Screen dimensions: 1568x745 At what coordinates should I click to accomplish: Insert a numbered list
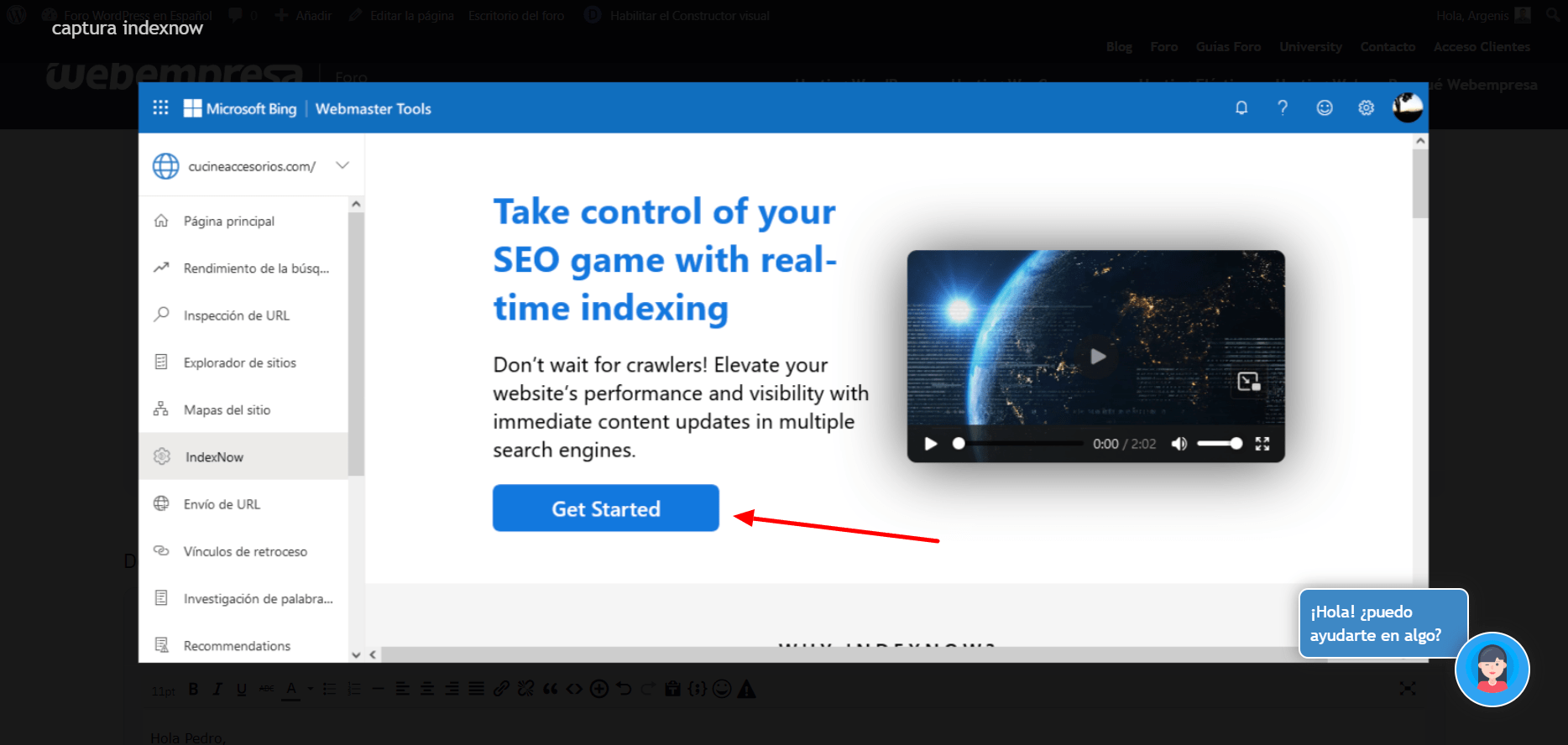(x=354, y=689)
